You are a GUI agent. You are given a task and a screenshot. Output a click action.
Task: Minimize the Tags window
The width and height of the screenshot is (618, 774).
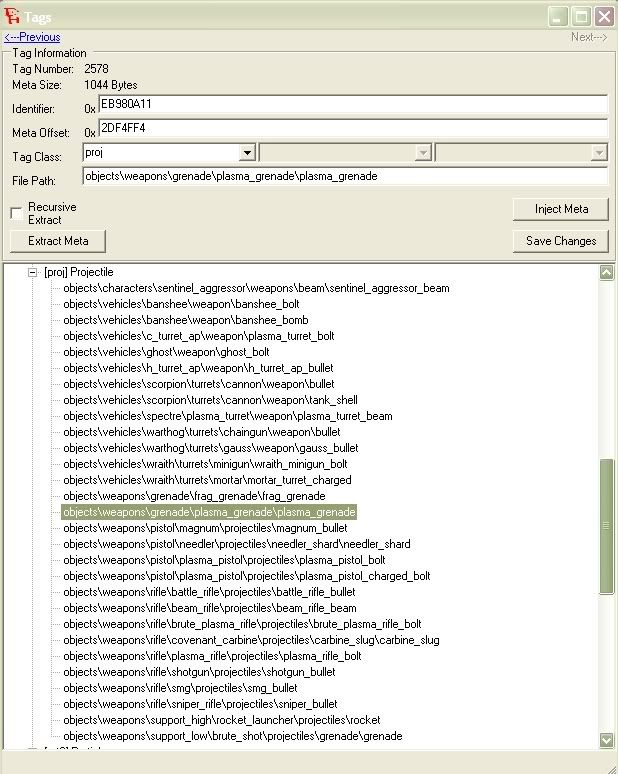click(558, 17)
